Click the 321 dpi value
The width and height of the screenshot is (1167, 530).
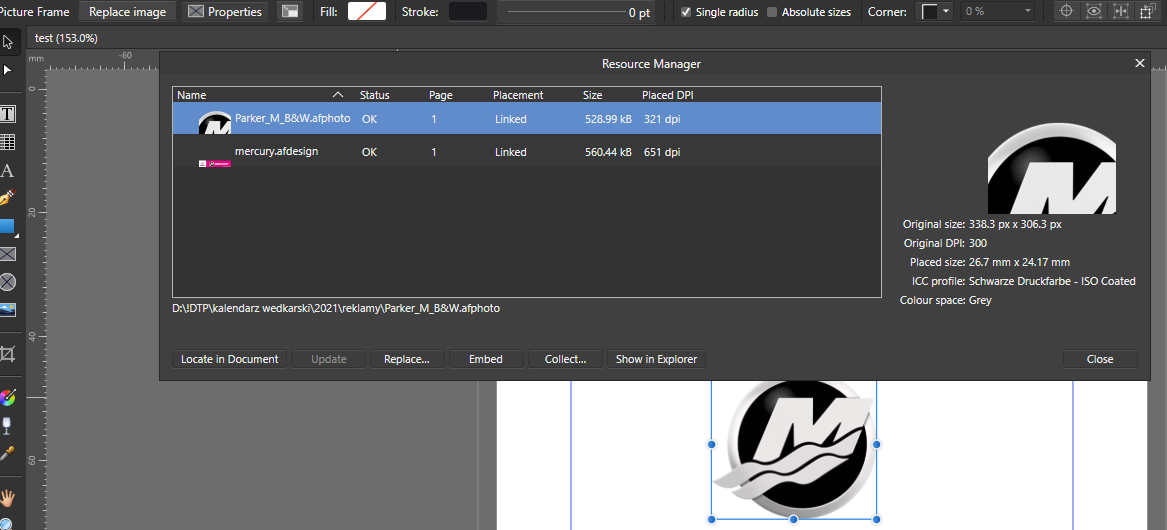point(662,119)
